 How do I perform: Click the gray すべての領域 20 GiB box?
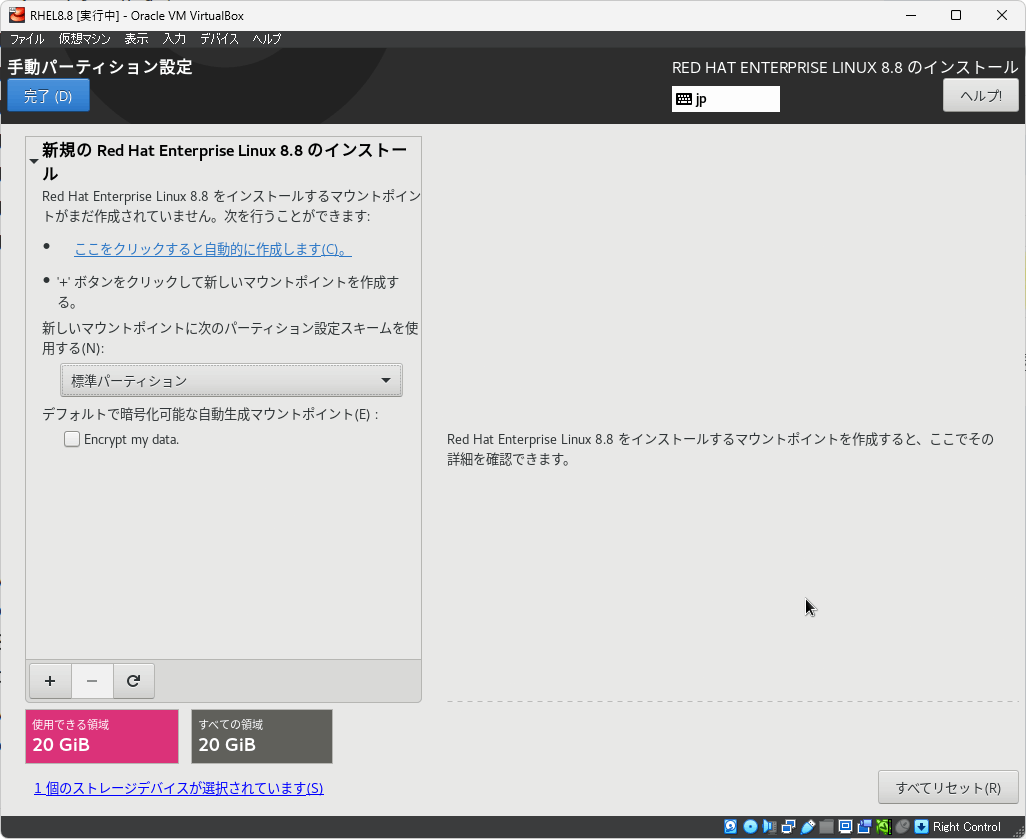[x=262, y=736]
